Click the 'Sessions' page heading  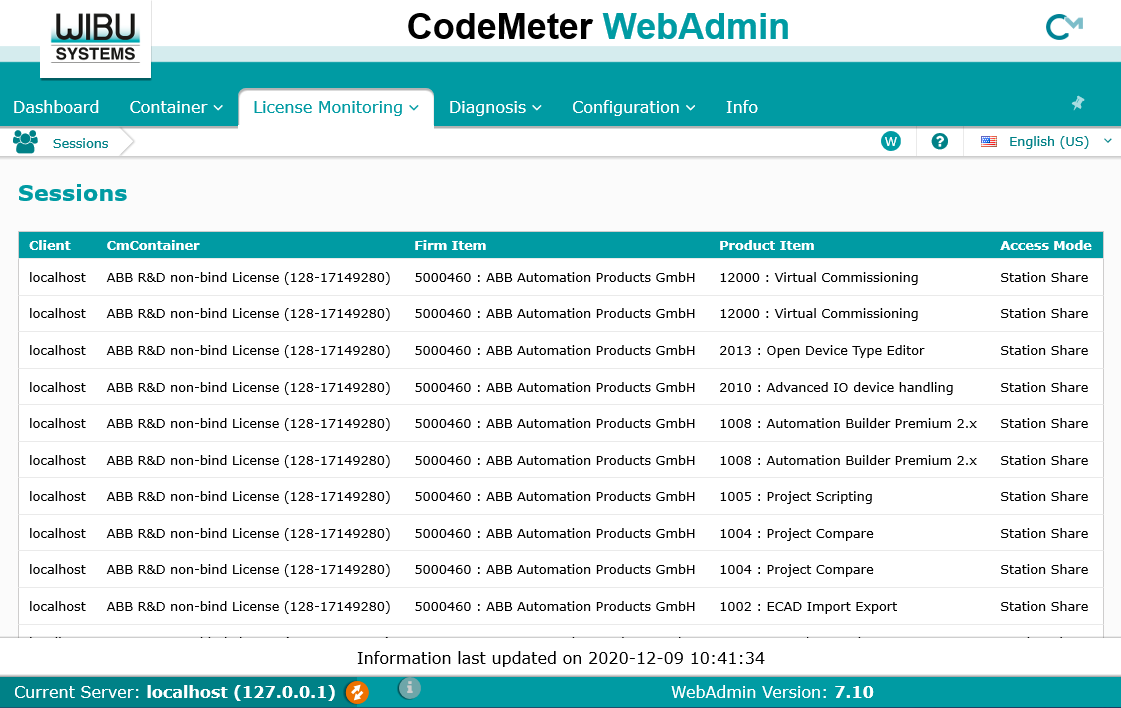point(72,193)
